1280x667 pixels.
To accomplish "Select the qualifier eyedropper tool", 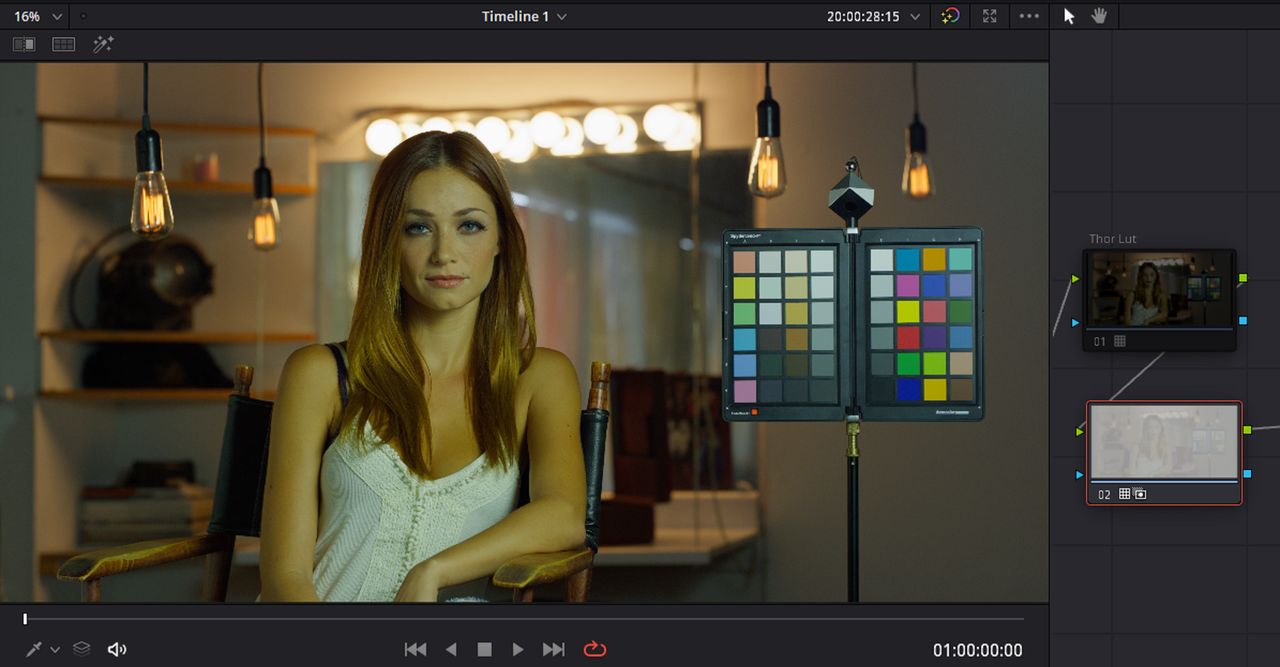I will [34, 649].
